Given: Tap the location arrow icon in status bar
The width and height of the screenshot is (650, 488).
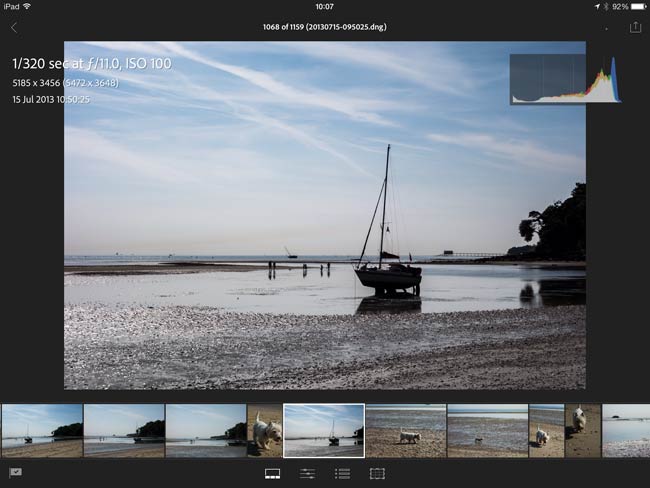Looking at the screenshot, I should coord(597,7).
